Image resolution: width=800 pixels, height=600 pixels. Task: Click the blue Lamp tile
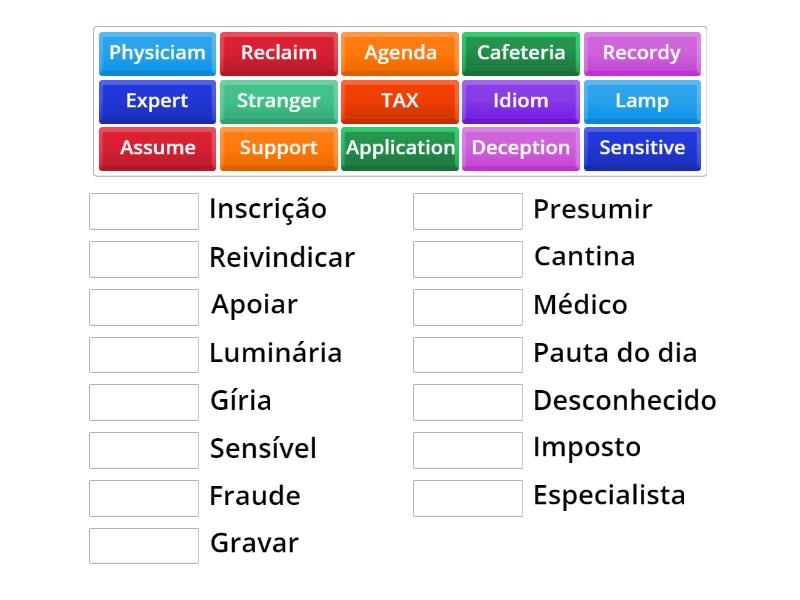(x=642, y=101)
